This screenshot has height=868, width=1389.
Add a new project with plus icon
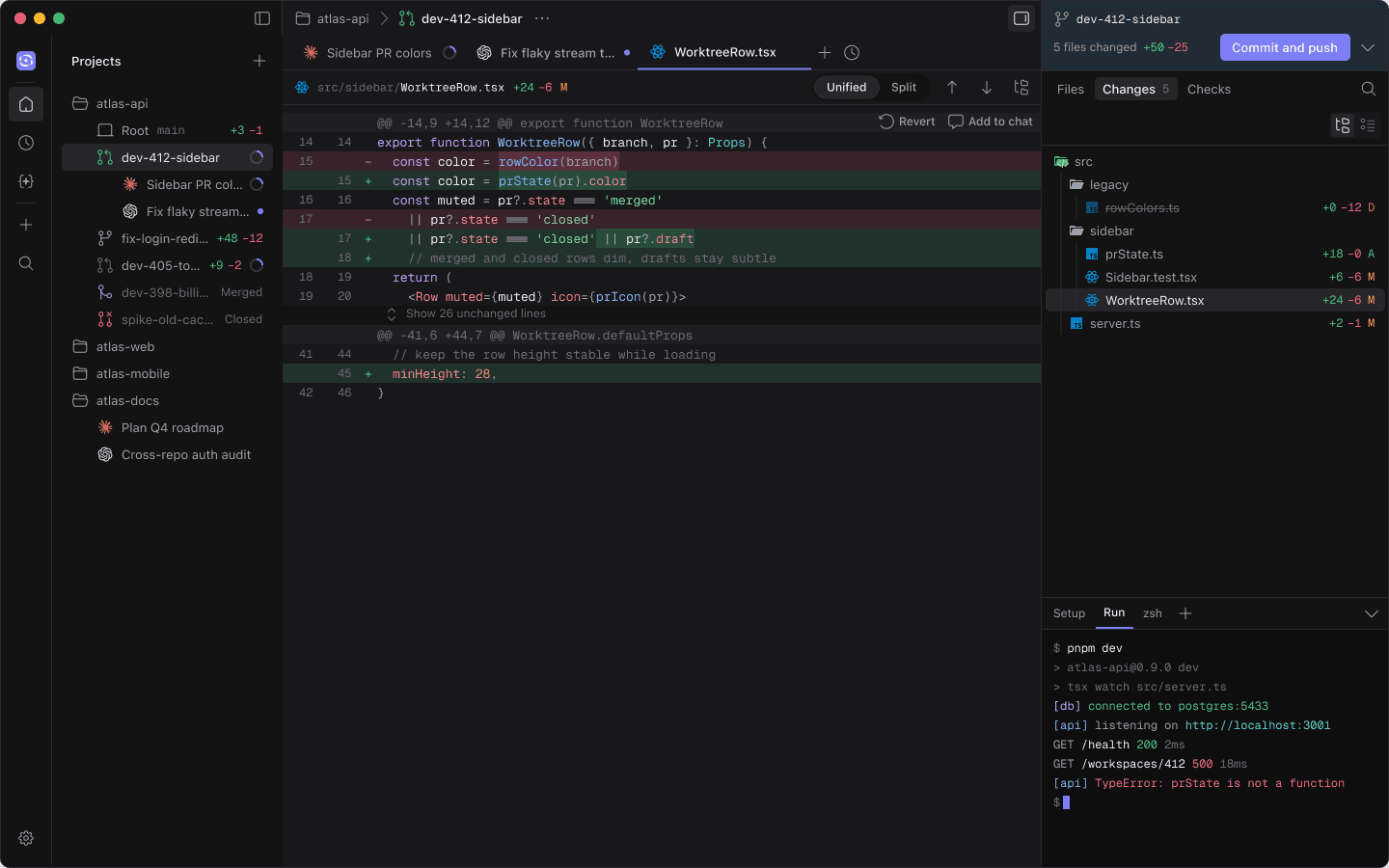click(x=259, y=61)
